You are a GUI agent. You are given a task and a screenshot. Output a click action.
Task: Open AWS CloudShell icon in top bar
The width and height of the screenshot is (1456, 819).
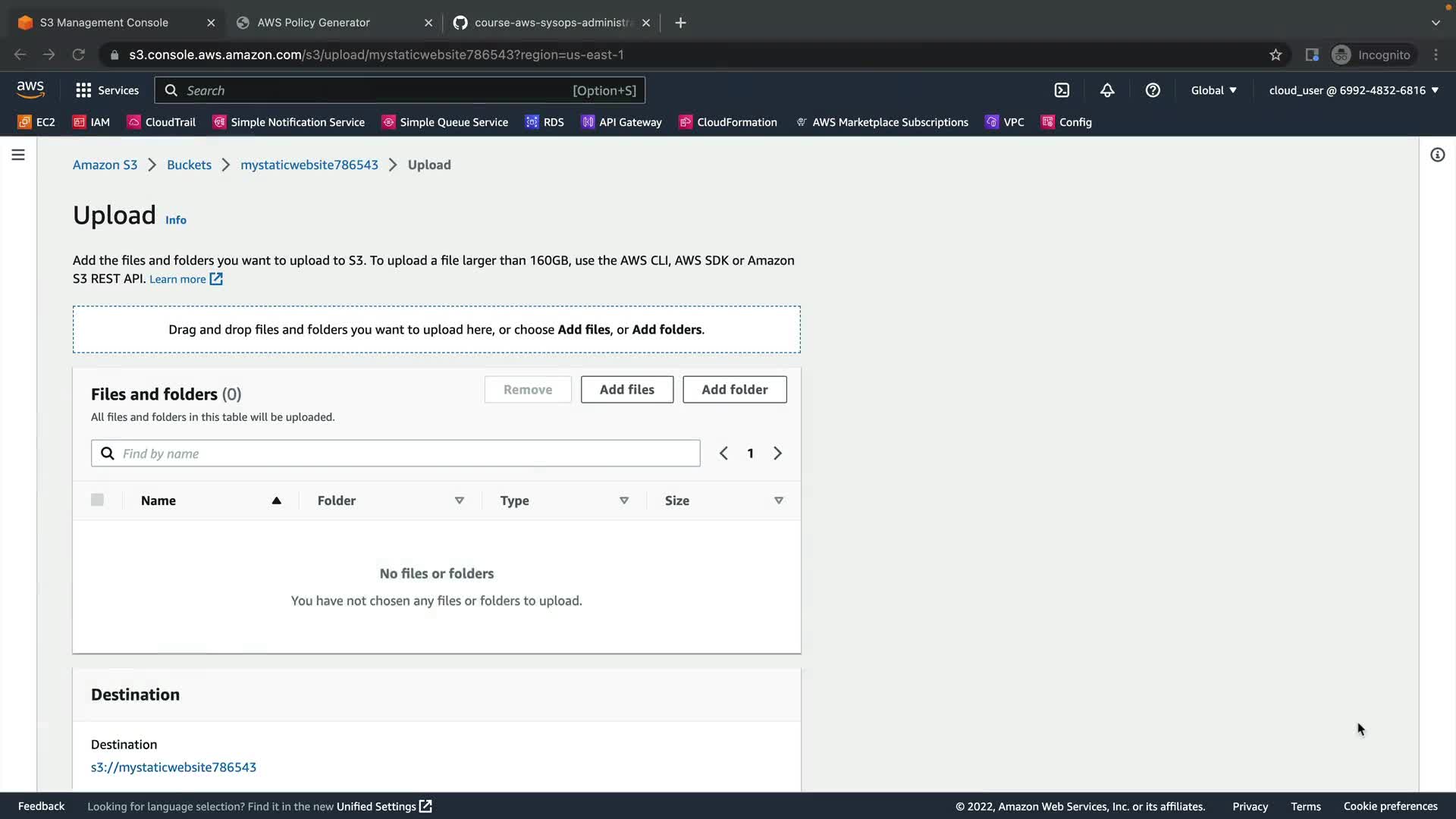point(1062,90)
